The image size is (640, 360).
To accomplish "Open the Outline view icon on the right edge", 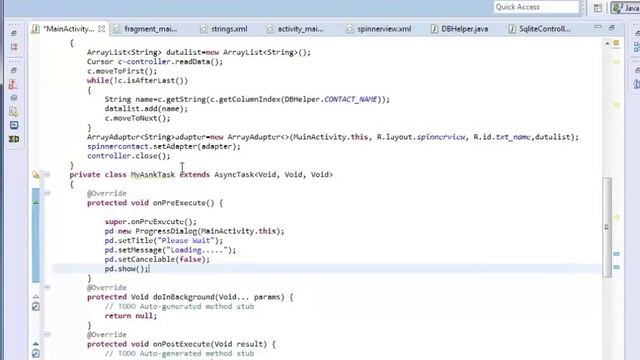I will click(637, 48).
